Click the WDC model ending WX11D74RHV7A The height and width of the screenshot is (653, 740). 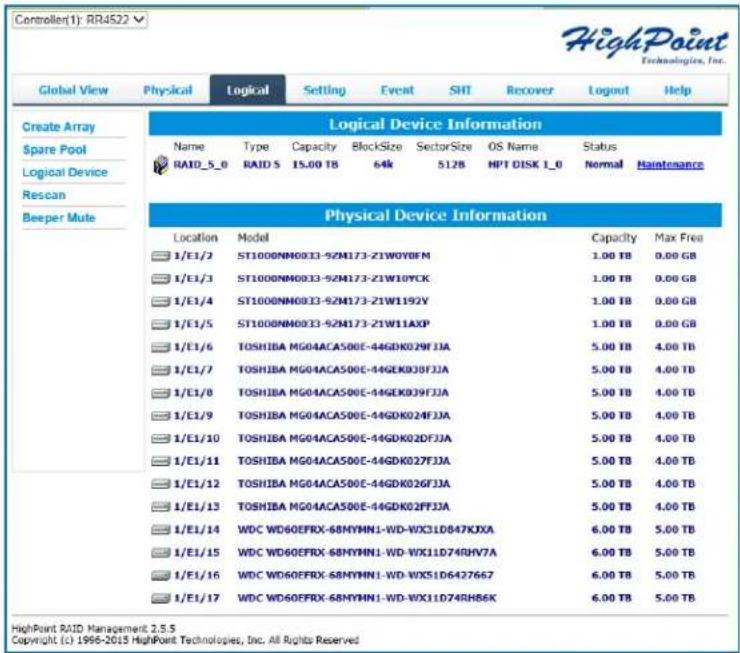(x=367, y=552)
